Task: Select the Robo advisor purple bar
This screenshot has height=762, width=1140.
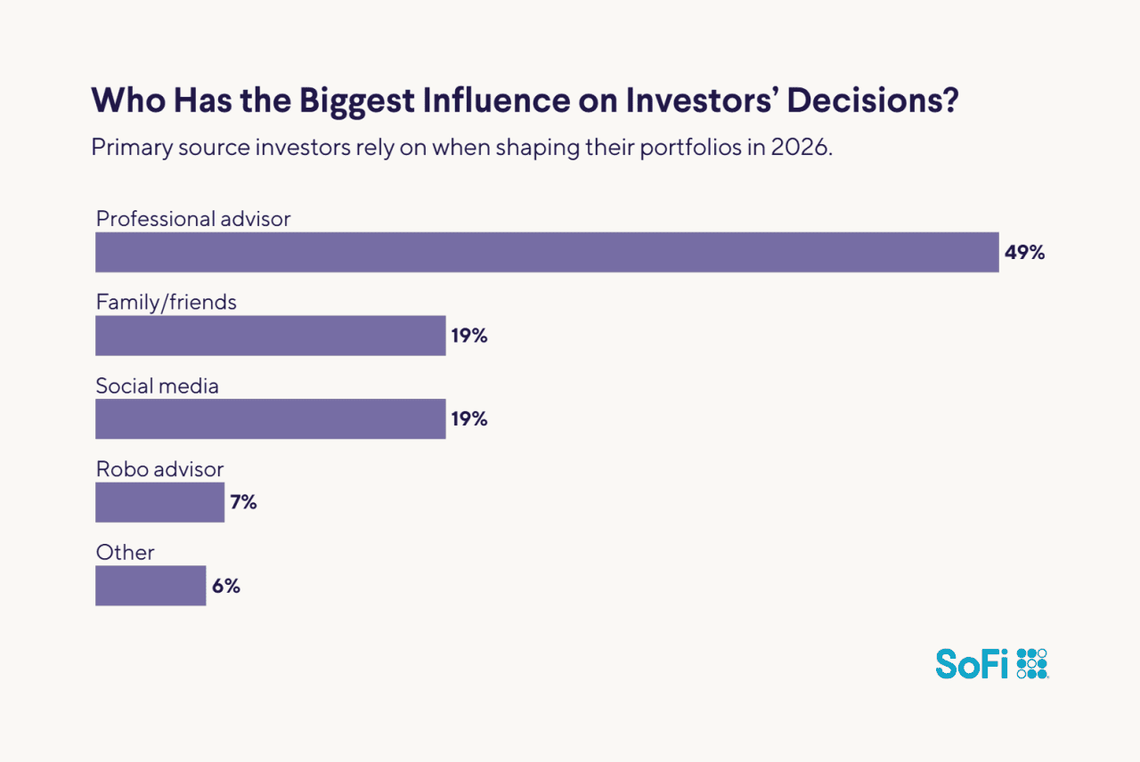Action: tap(160, 502)
